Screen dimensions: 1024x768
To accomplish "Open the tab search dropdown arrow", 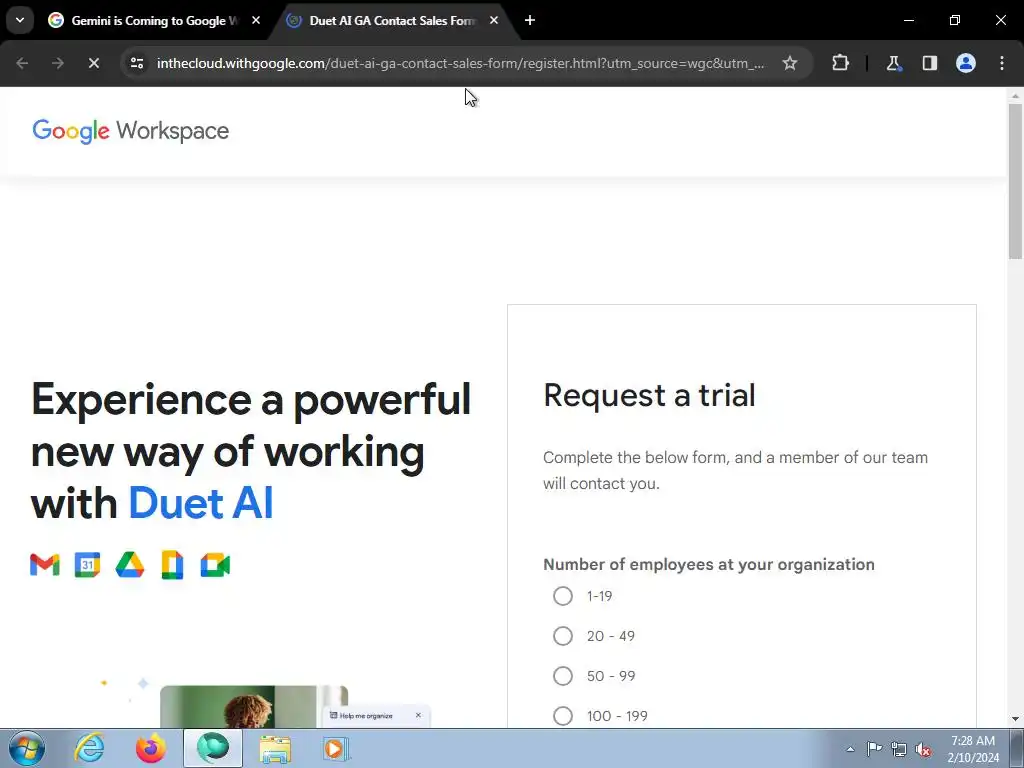I will click(20, 20).
